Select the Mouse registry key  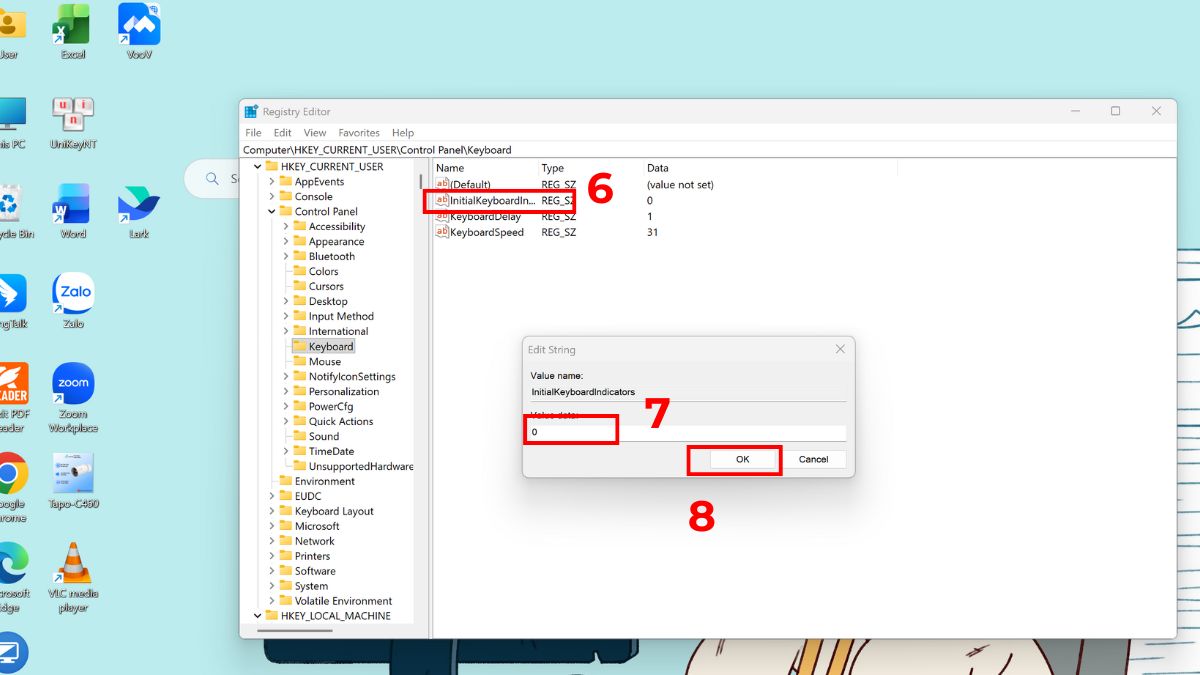(x=324, y=362)
